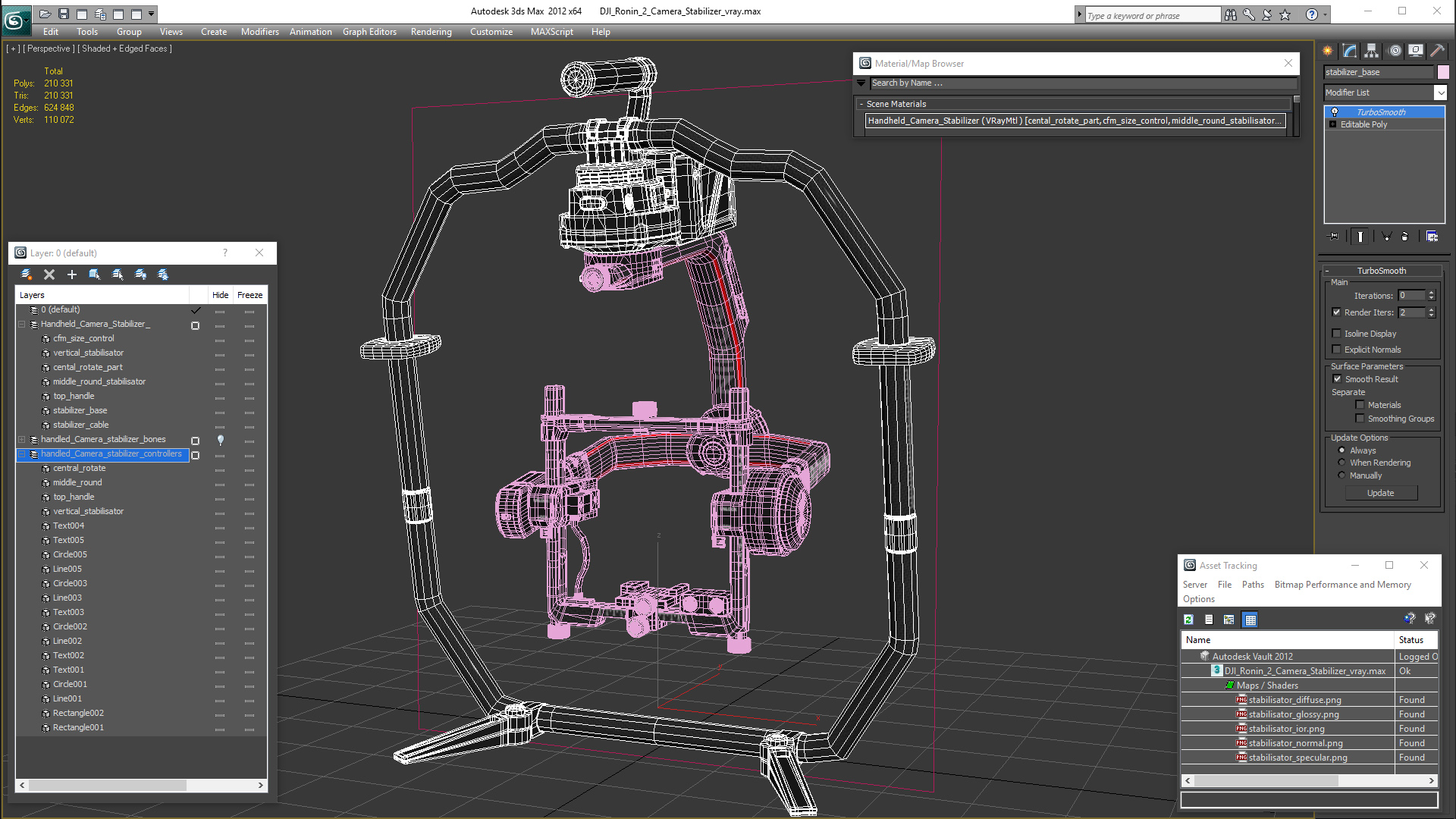Click Remove modifier trash icon

1404,237
